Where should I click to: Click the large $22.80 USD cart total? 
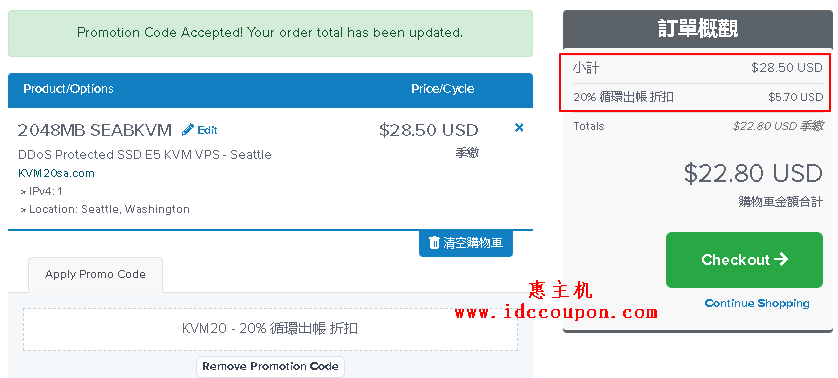tap(753, 173)
